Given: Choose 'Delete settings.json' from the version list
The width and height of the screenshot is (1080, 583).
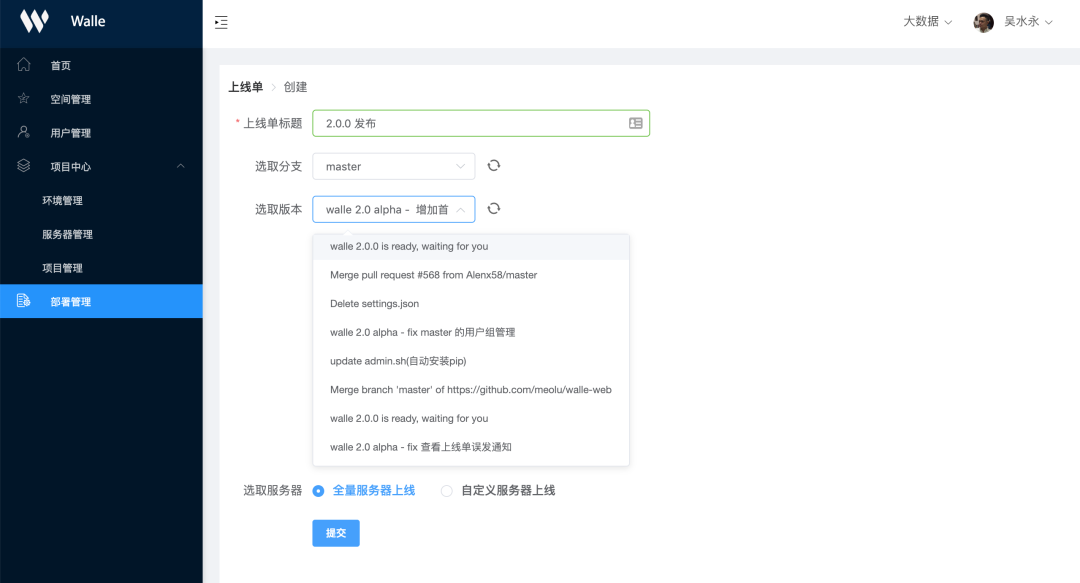Looking at the screenshot, I should click(375, 303).
